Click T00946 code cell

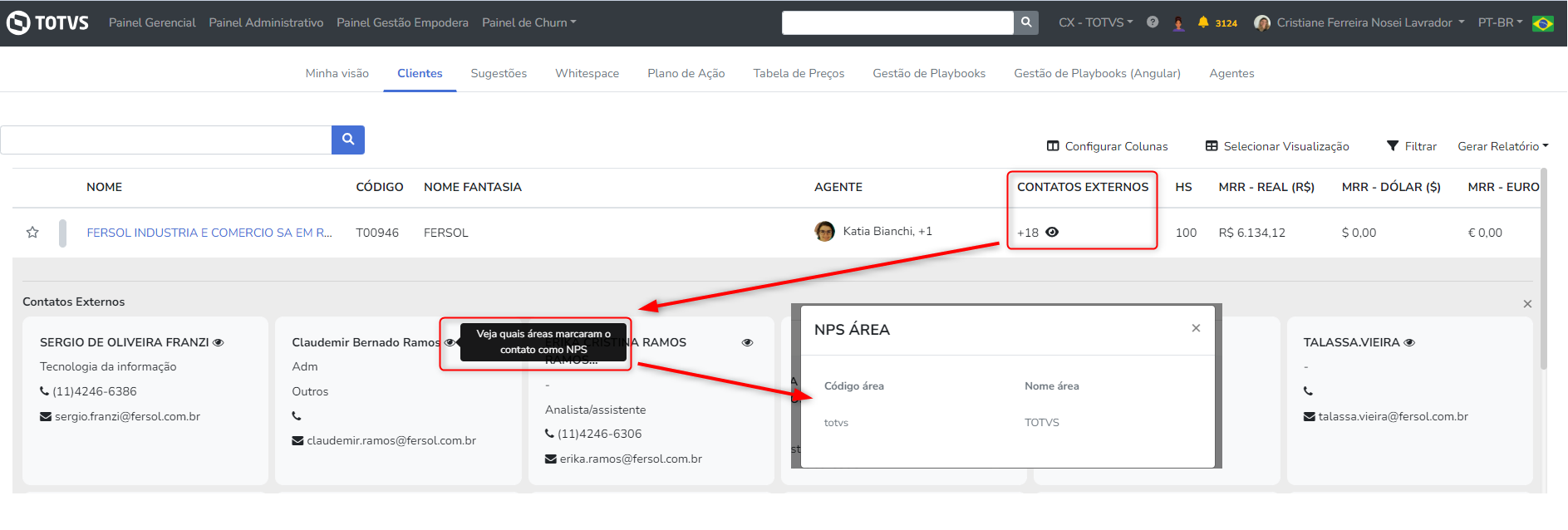tap(377, 233)
